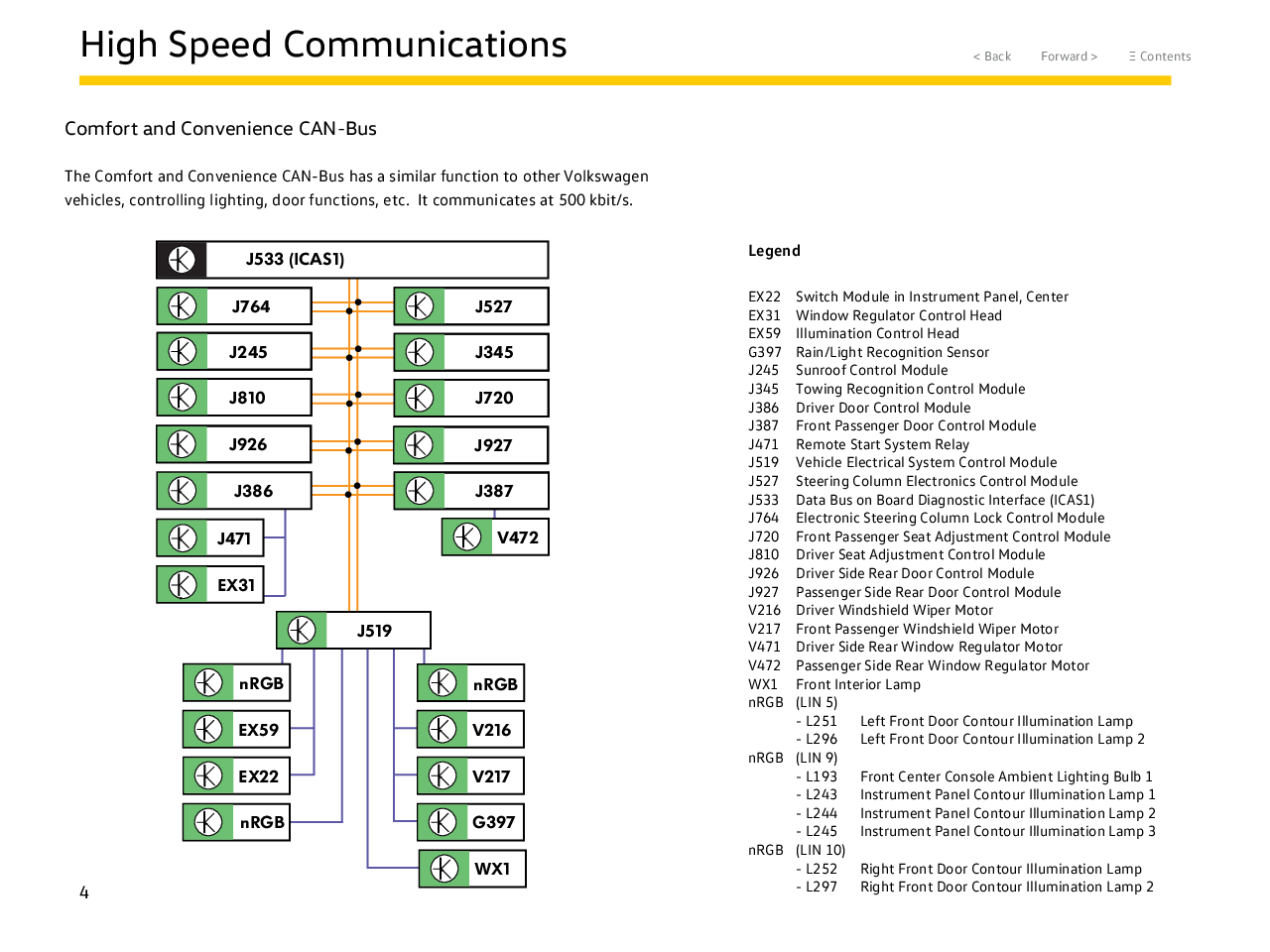The height and width of the screenshot is (952, 1270).
Task: Click the green icon next to J764
Action: (x=183, y=306)
